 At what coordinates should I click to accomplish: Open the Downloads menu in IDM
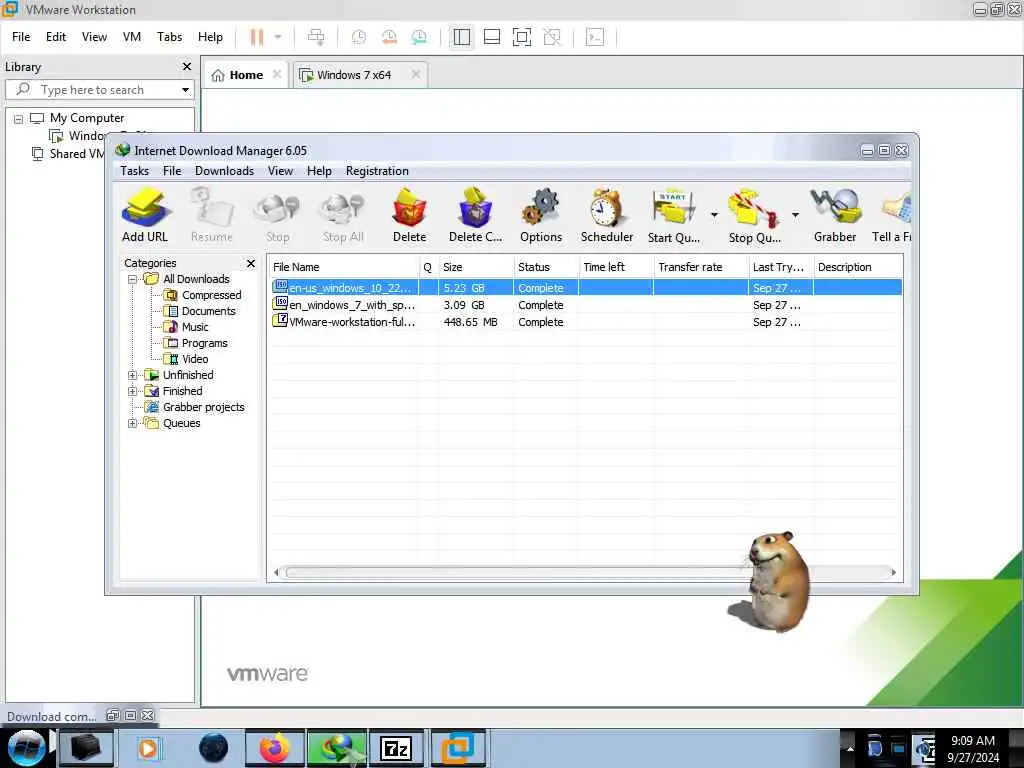[224, 171]
